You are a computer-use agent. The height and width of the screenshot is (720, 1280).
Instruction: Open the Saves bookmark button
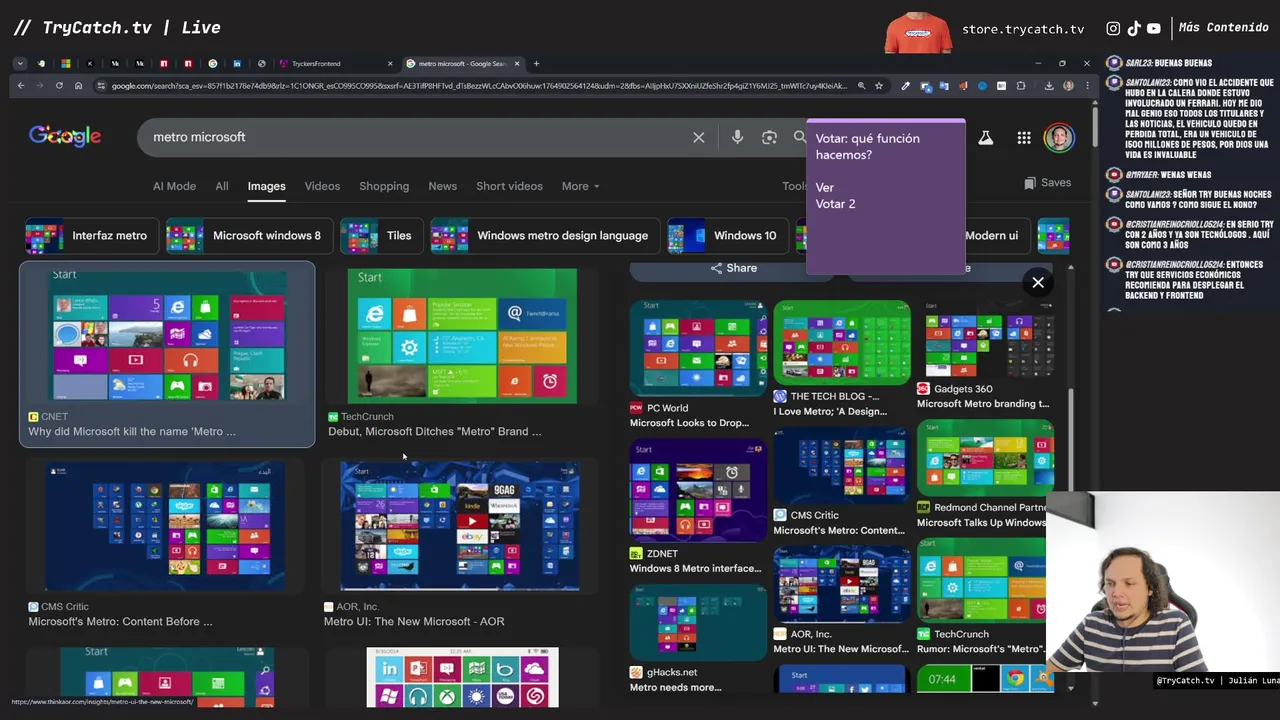point(1047,183)
